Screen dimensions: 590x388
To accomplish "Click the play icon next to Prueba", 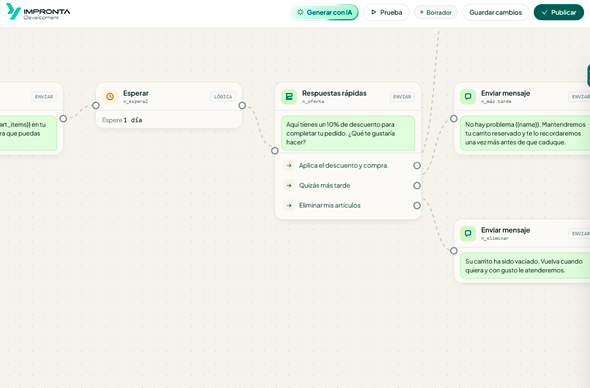I will pos(374,12).
